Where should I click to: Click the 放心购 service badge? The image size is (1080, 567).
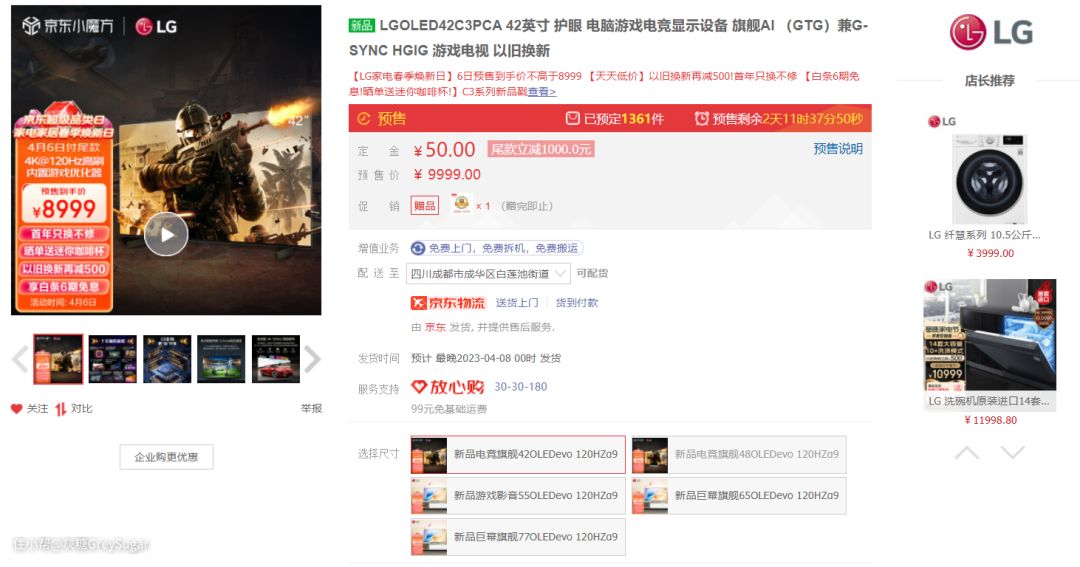[x=448, y=387]
